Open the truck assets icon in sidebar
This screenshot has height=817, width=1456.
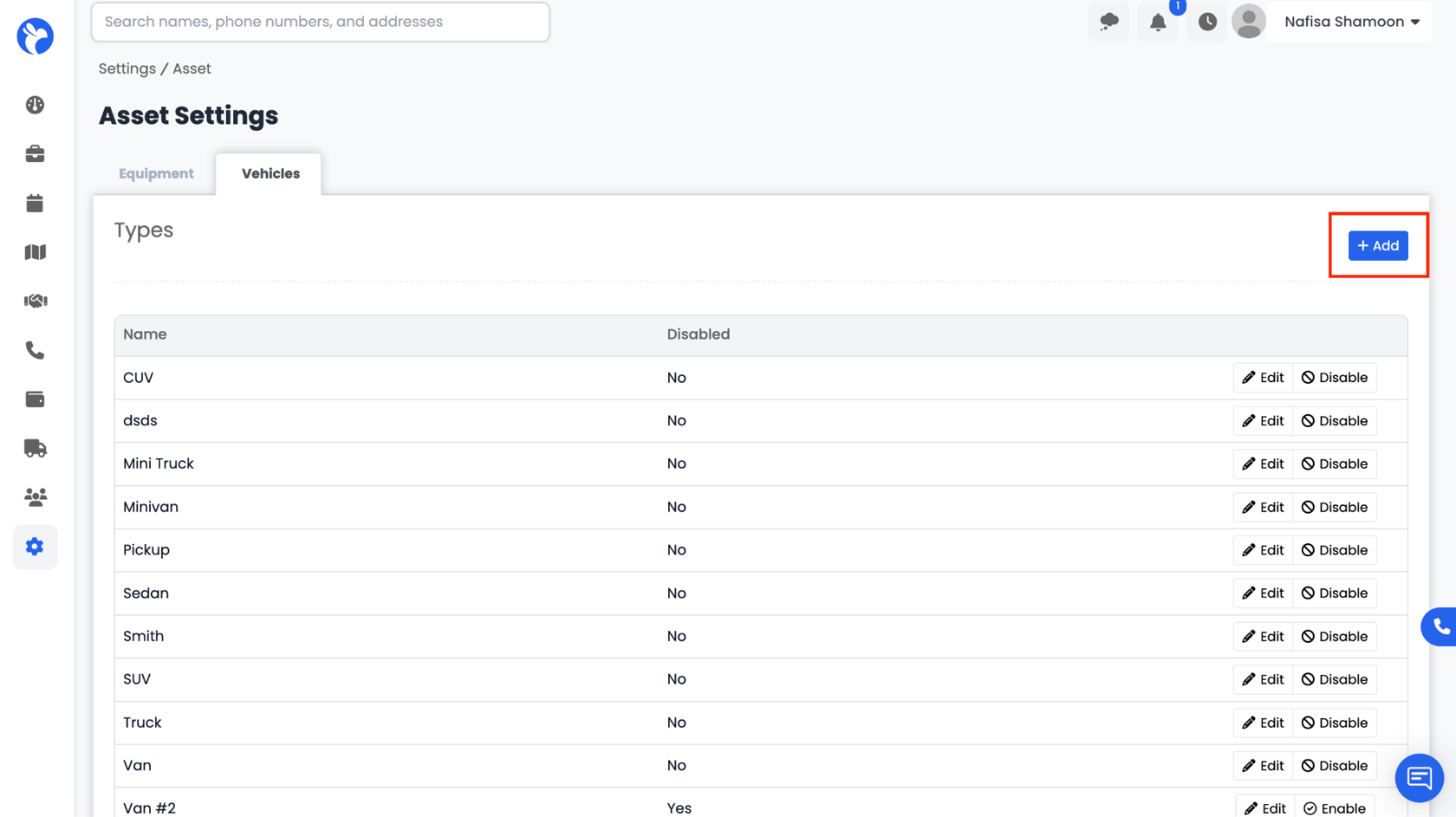[x=35, y=448]
